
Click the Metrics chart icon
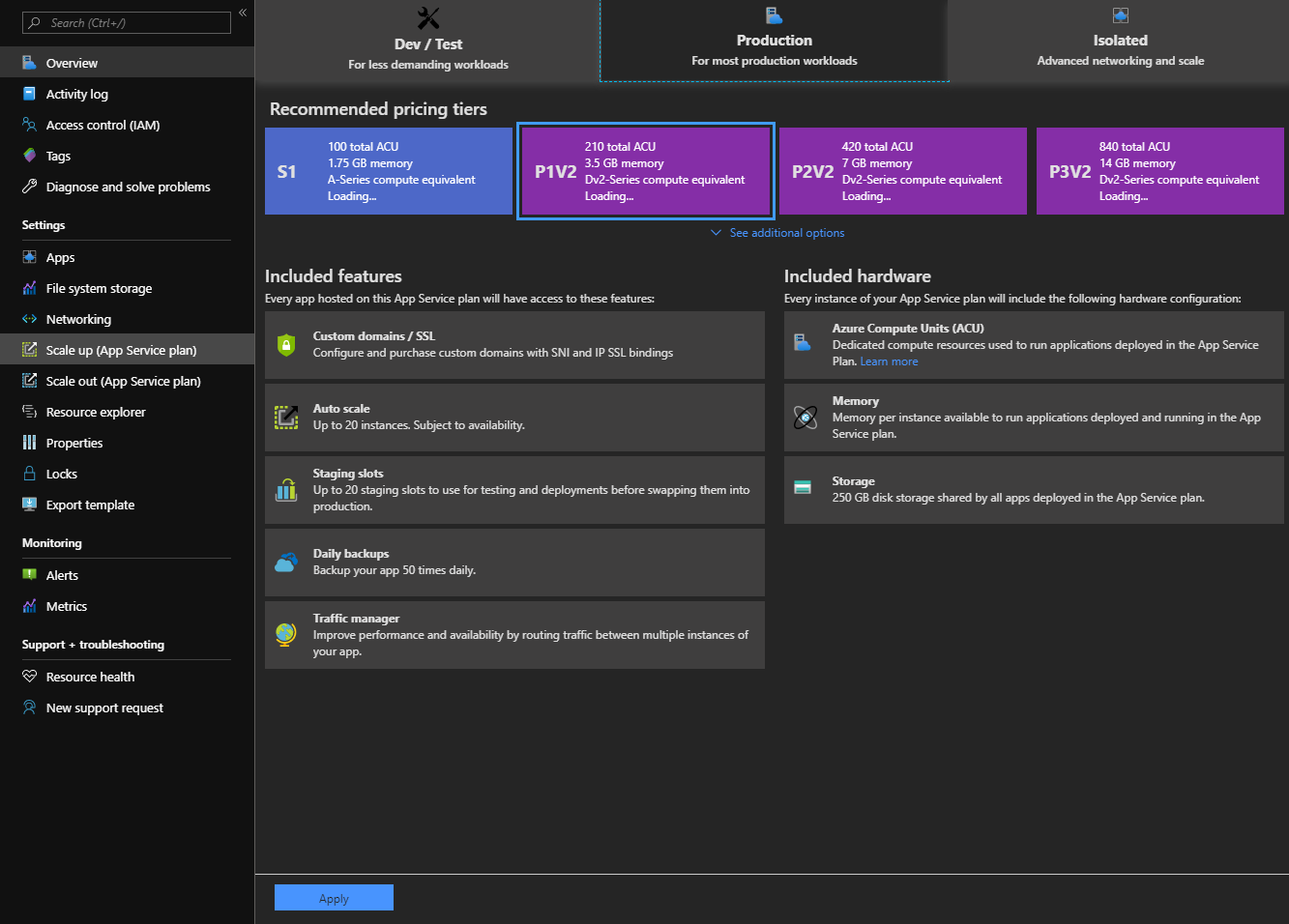[30, 606]
